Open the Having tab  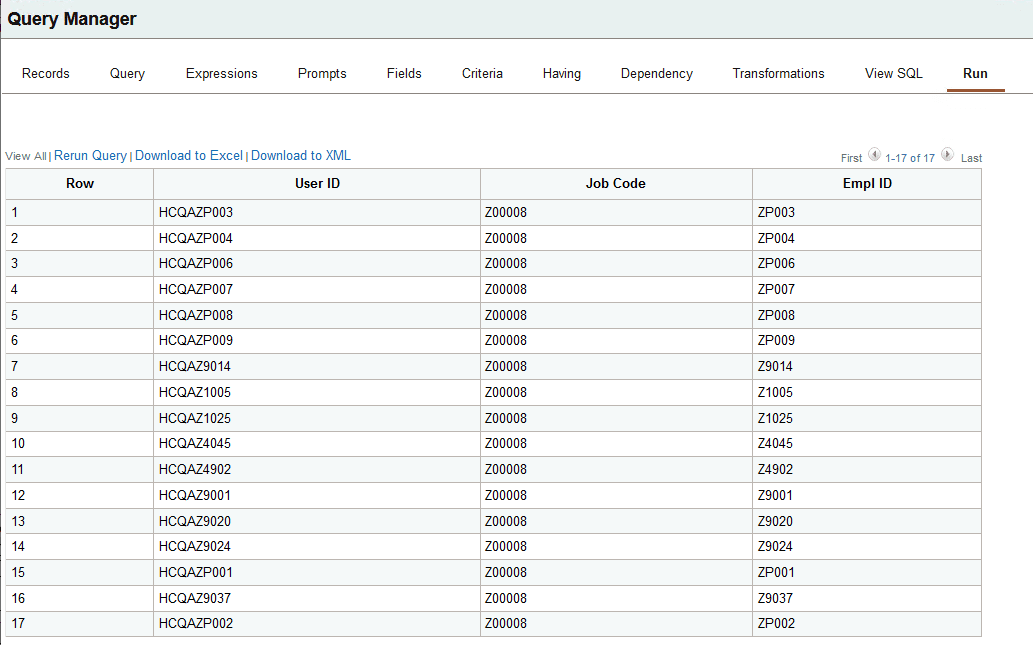pos(561,73)
